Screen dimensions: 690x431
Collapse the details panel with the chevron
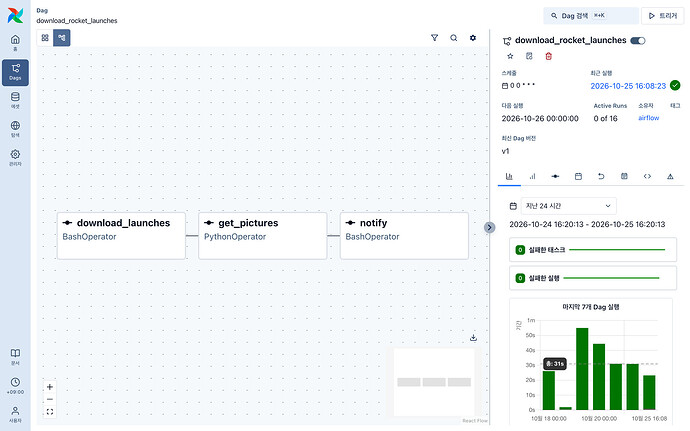click(489, 228)
